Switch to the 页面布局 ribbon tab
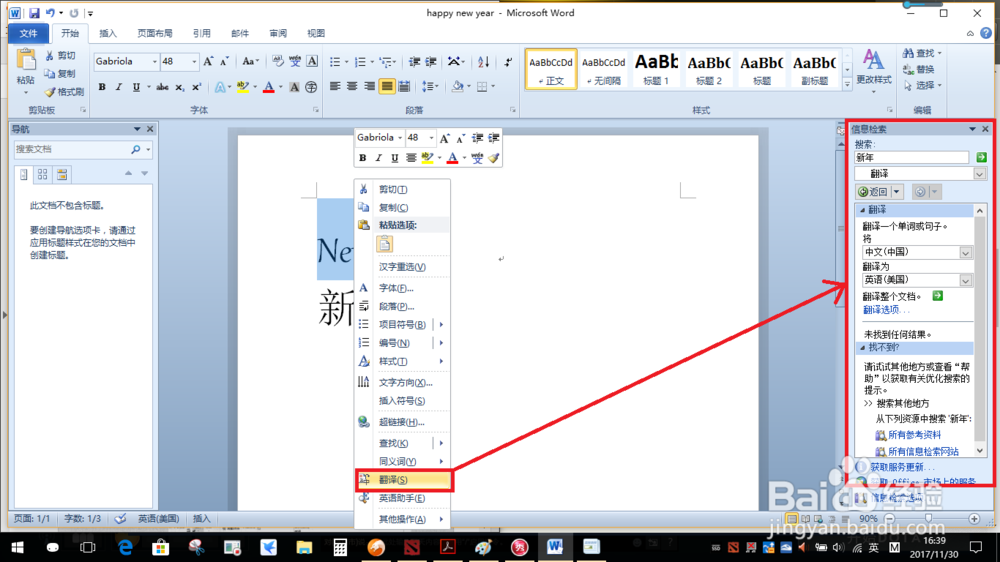The image size is (1000, 562). 155,33
